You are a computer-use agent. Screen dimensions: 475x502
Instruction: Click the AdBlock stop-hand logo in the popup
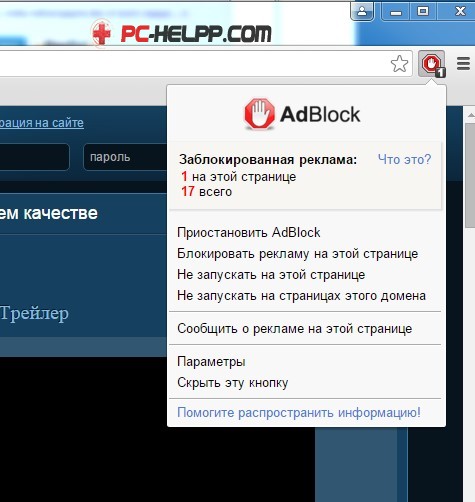pos(259,113)
